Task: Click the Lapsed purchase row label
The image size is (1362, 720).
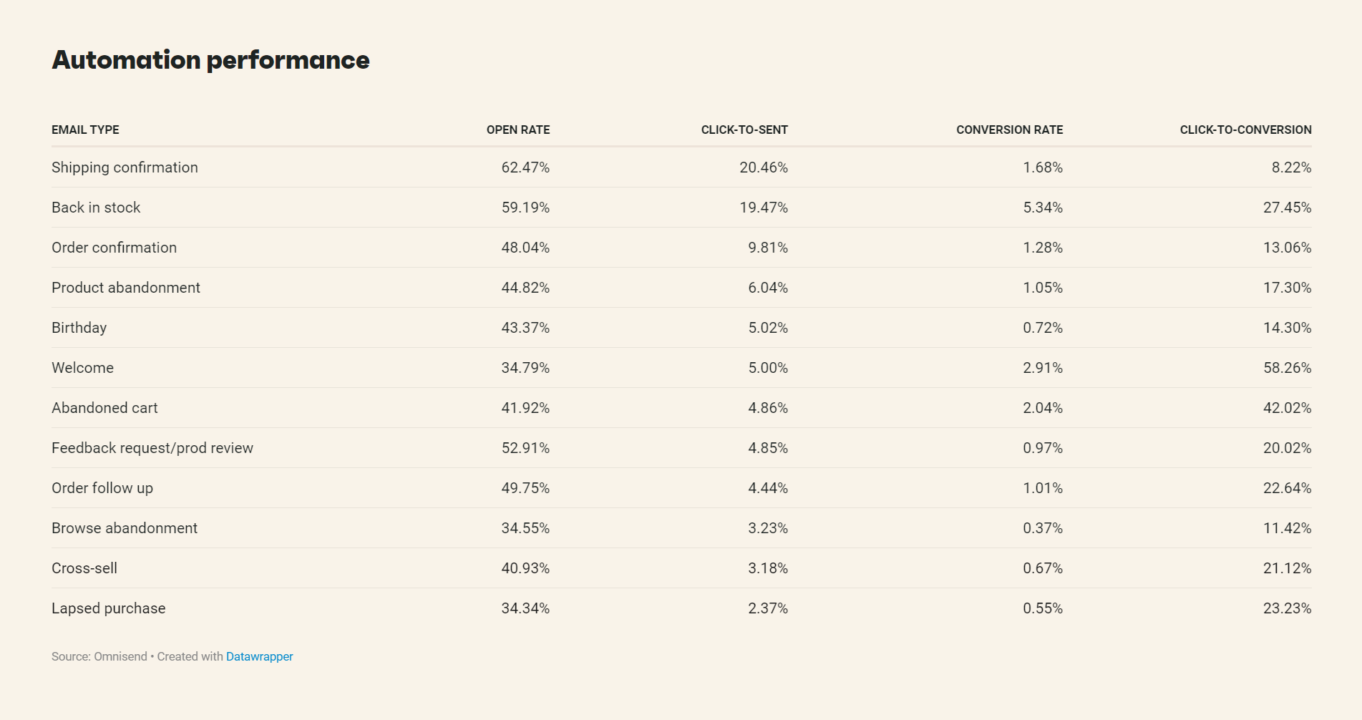Action: [109, 608]
